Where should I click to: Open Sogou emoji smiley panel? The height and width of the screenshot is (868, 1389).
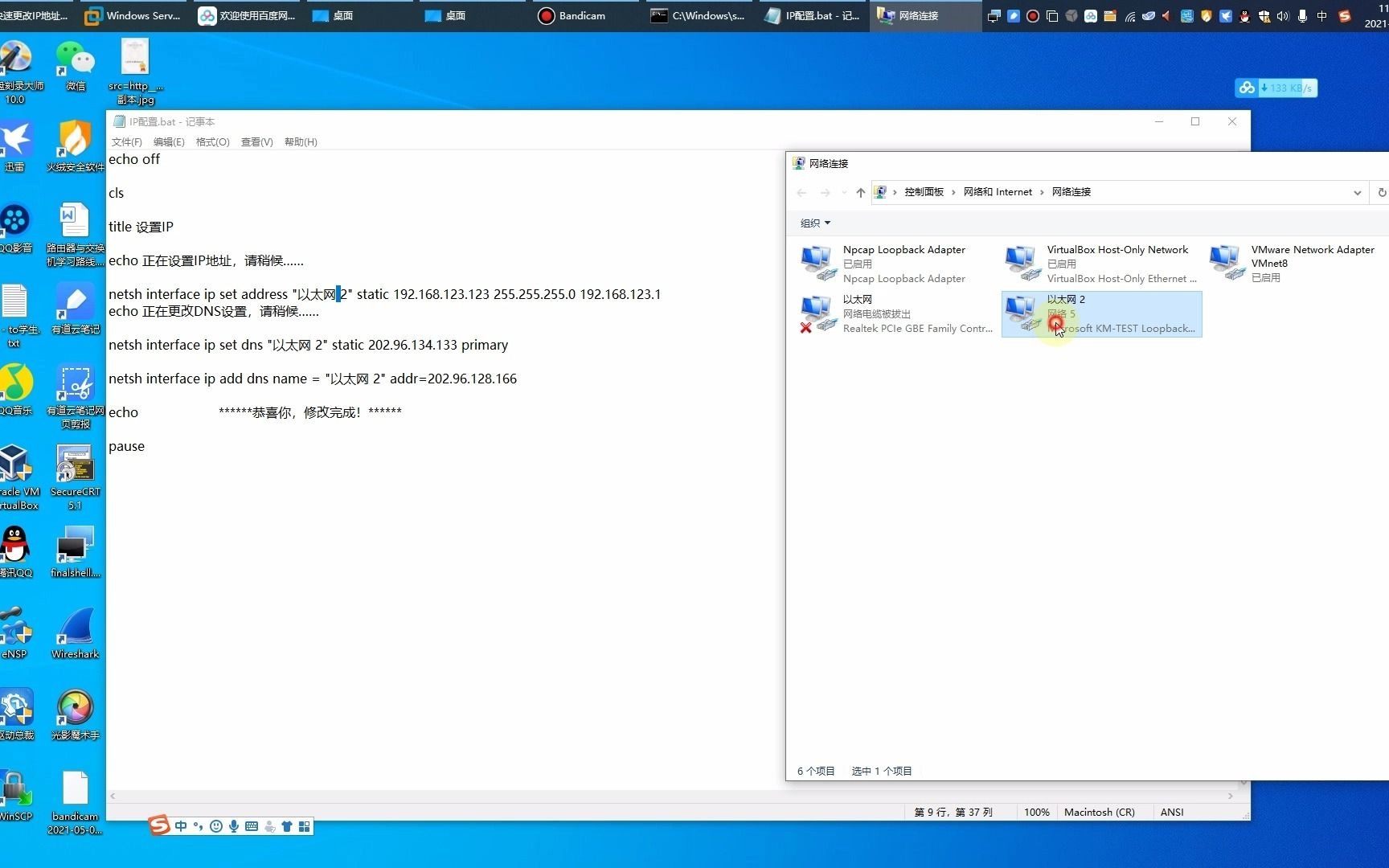[215, 826]
